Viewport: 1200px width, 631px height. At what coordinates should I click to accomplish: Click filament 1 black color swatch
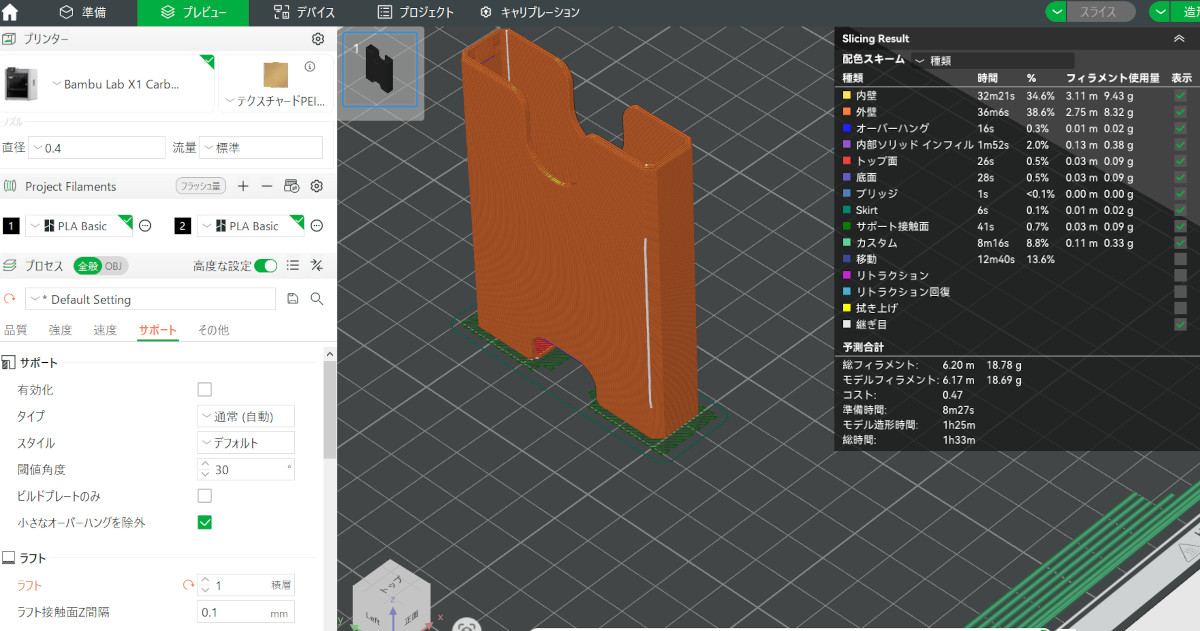(x=11, y=226)
